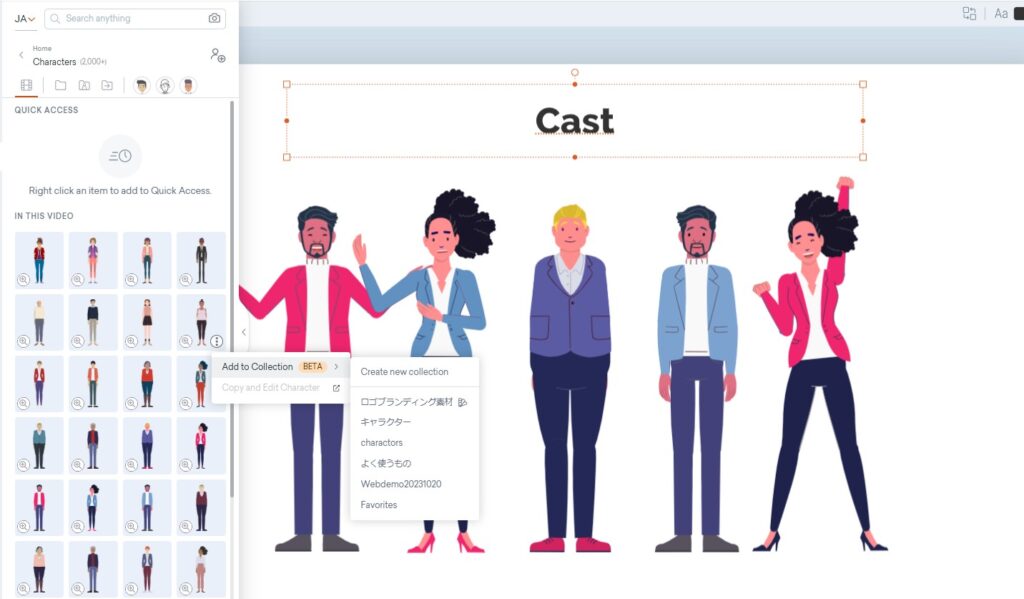Collapse the library panel with the side arrow
This screenshot has height=599, width=1024.
[x=243, y=332]
